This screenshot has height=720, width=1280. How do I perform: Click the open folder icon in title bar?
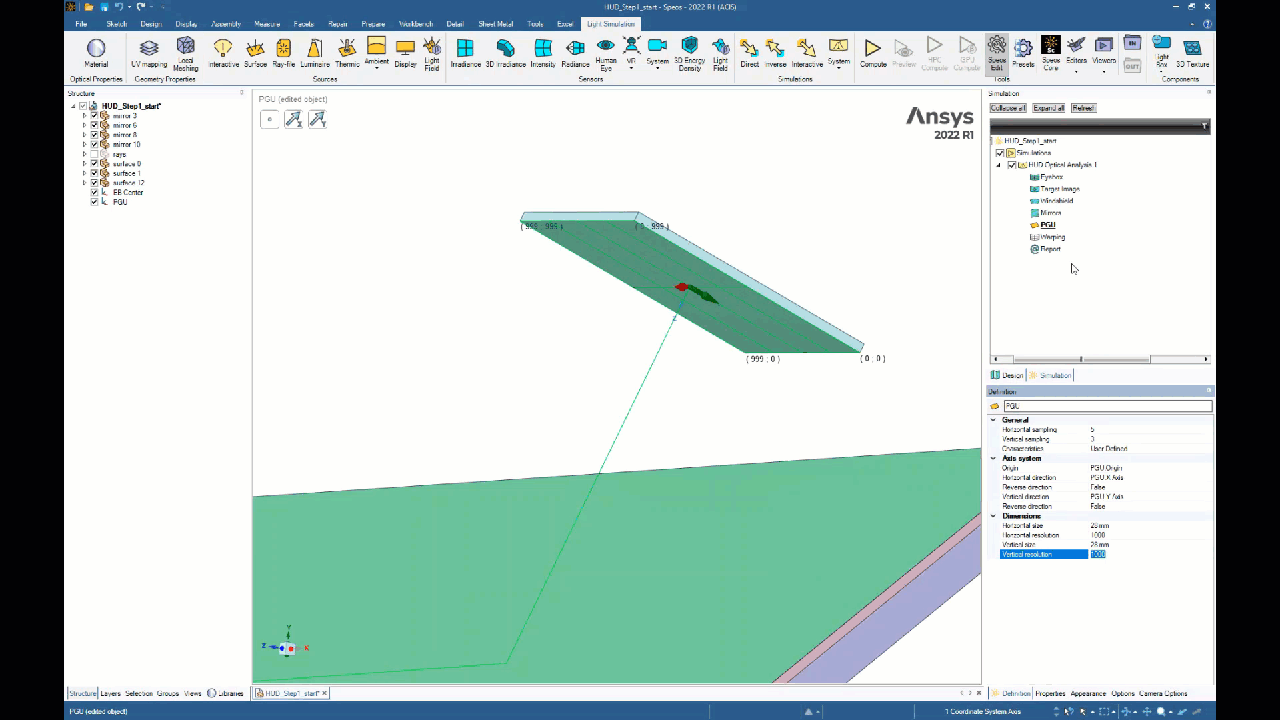click(x=89, y=7)
